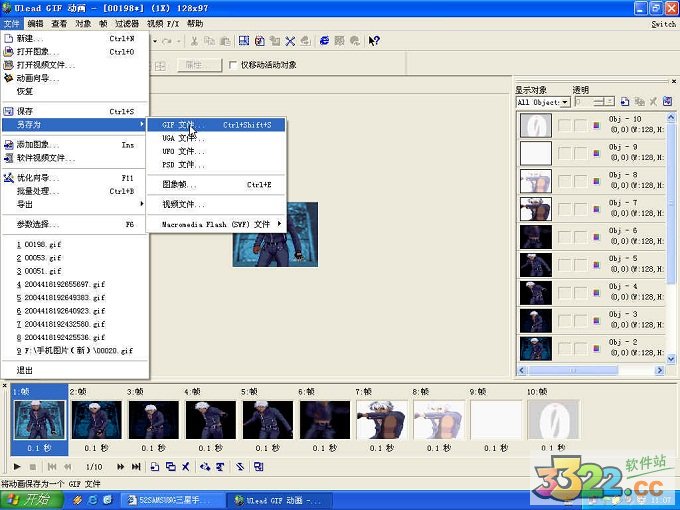The image size is (680, 510).
Task: Click the new object icon in object panel
Action: 625,102
